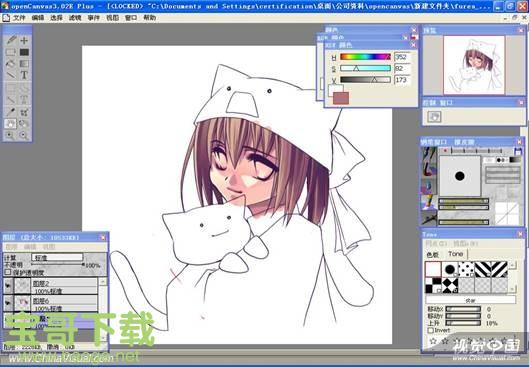Toggle visibility of layer 图层2
Screen dimensions: 529x367
pos(8,286)
